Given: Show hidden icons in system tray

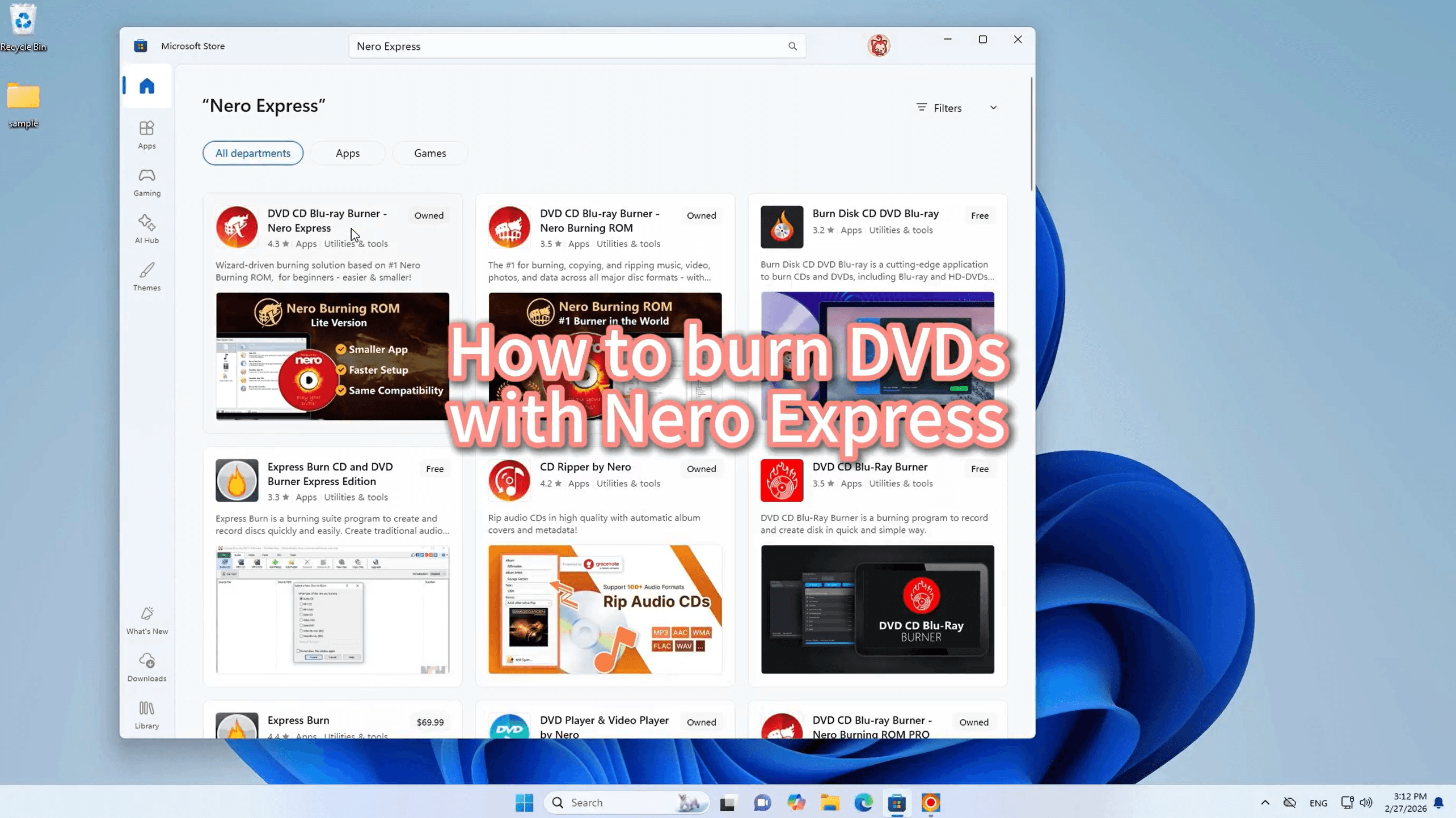Looking at the screenshot, I should 1265,802.
